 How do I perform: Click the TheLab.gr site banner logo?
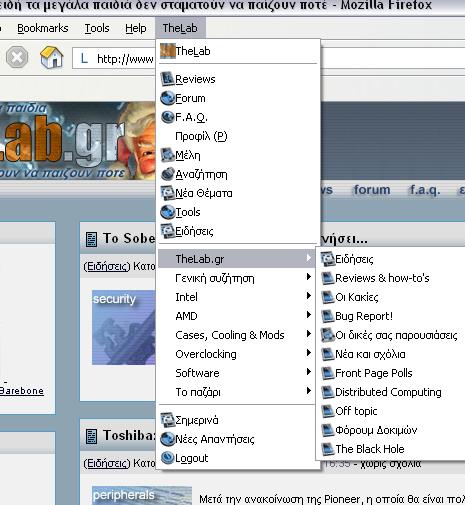77,141
